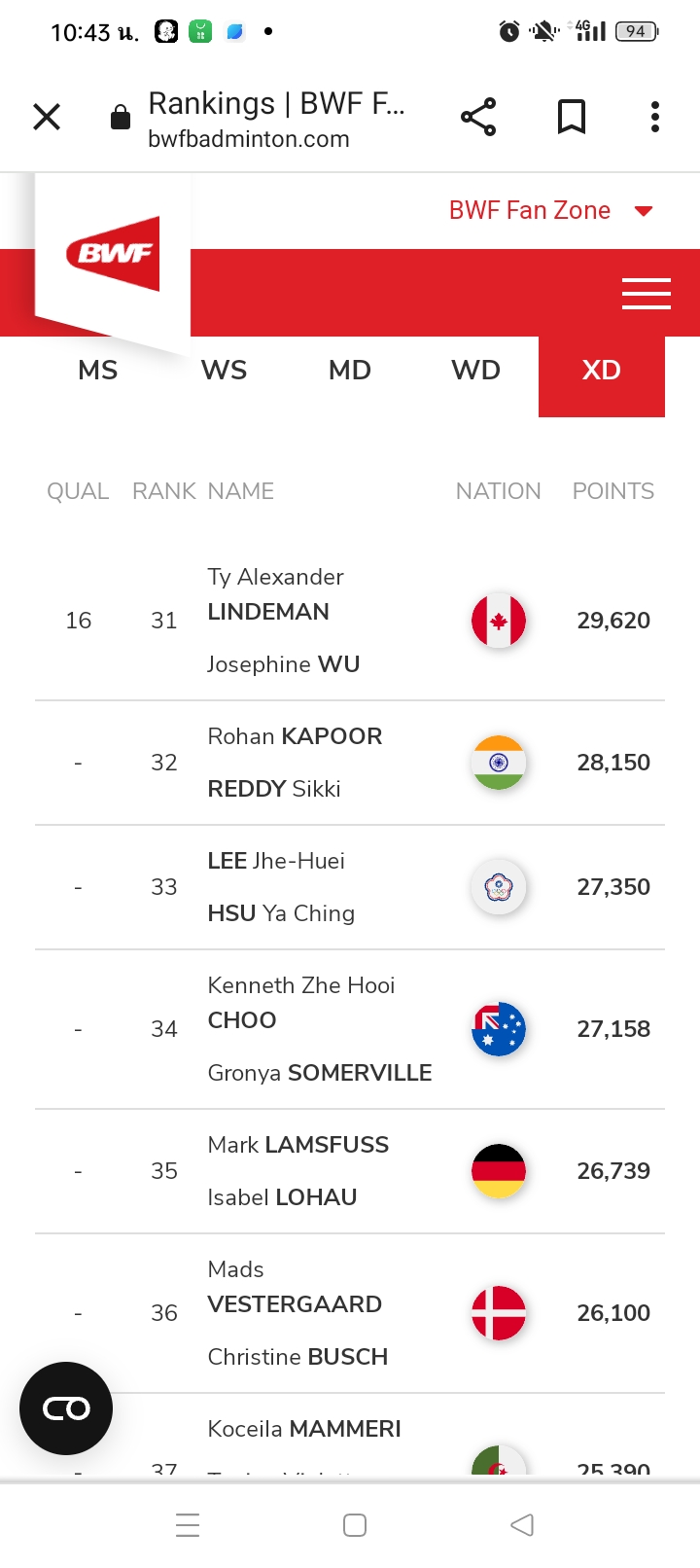Click the red arrow next to Fan Zone
Image resolution: width=700 pixels, height=1568 pixels.
pyautogui.click(x=644, y=211)
